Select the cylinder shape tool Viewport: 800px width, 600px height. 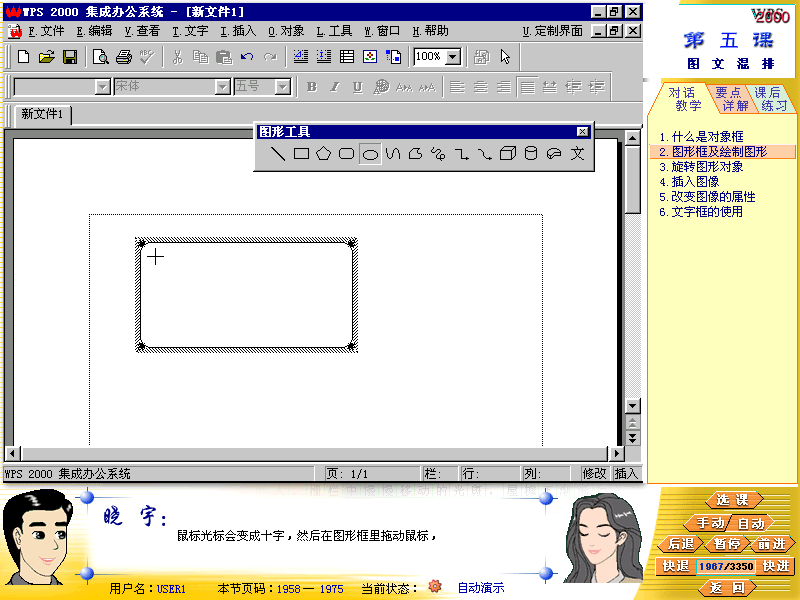click(531, 154)
